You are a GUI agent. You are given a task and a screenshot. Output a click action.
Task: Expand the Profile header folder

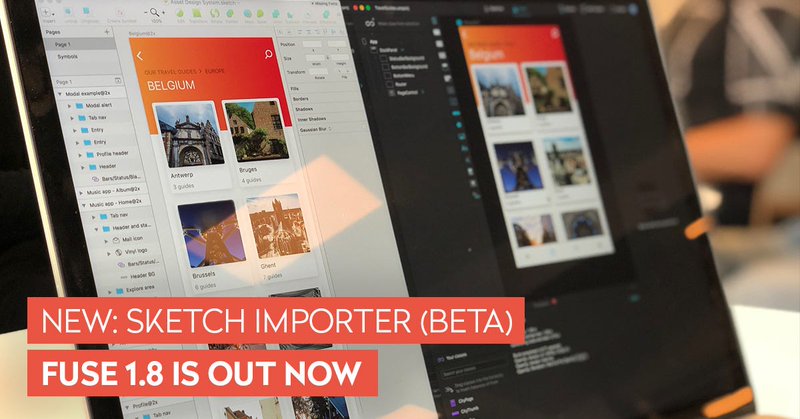(80, 155)
